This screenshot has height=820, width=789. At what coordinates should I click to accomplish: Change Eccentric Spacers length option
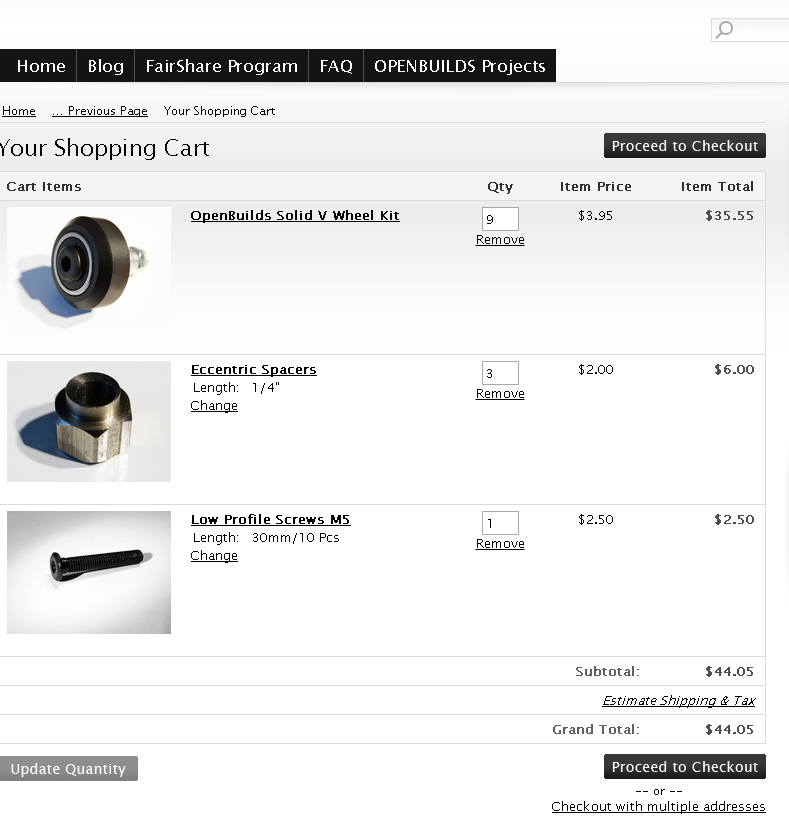pos(214,406)
